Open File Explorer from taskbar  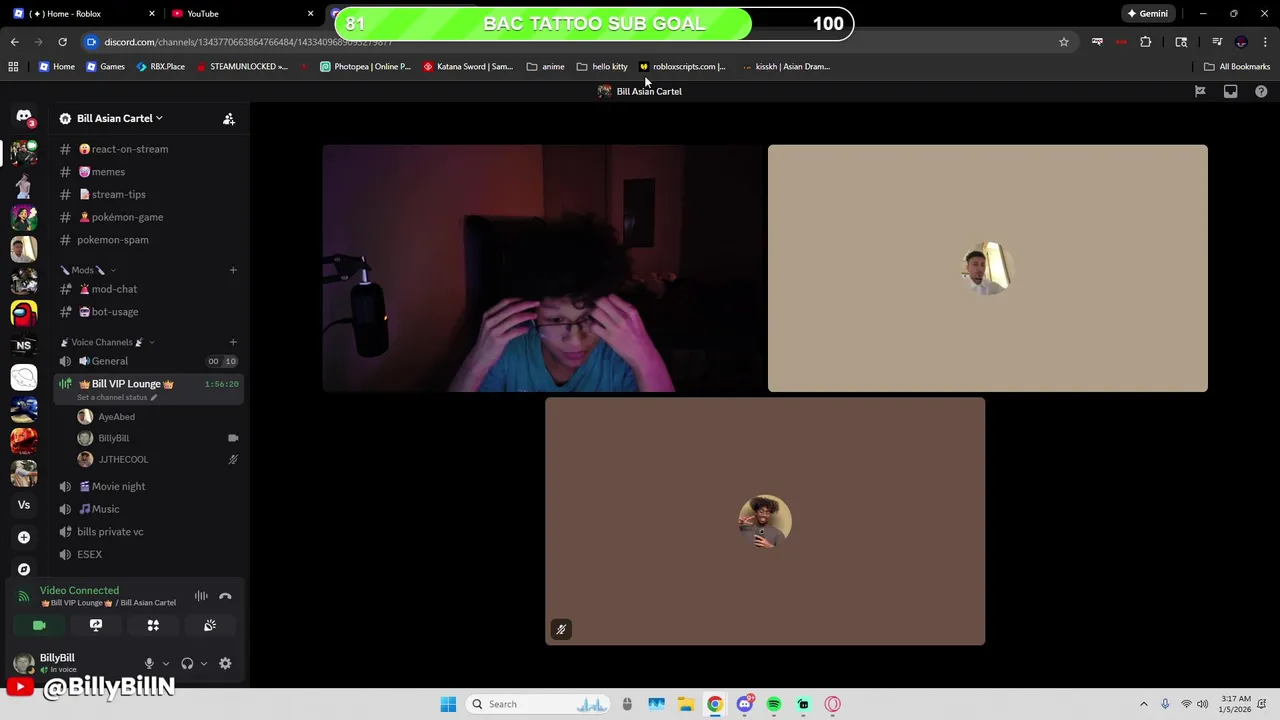pos(685,704)
